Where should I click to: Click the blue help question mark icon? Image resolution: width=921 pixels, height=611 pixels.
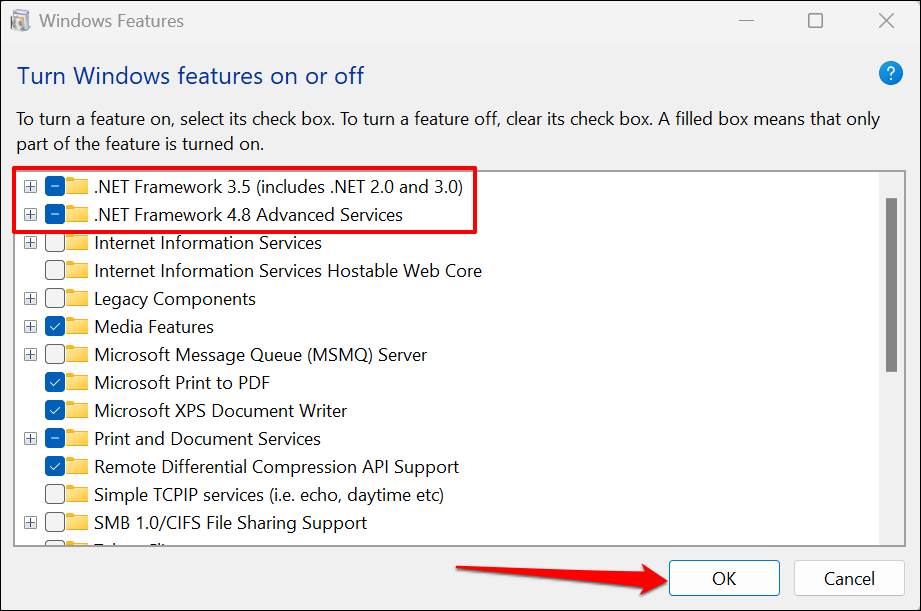[x=890, y=73]
